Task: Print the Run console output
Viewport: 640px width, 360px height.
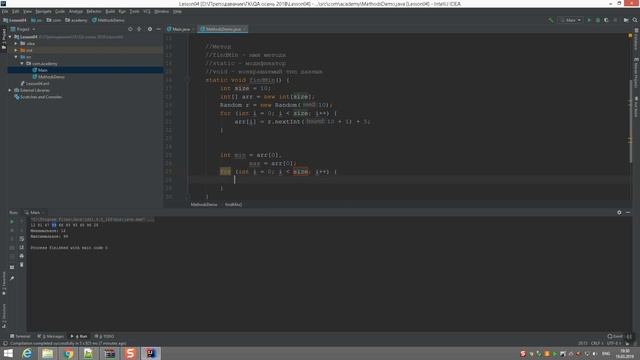Action: [22, 256]
